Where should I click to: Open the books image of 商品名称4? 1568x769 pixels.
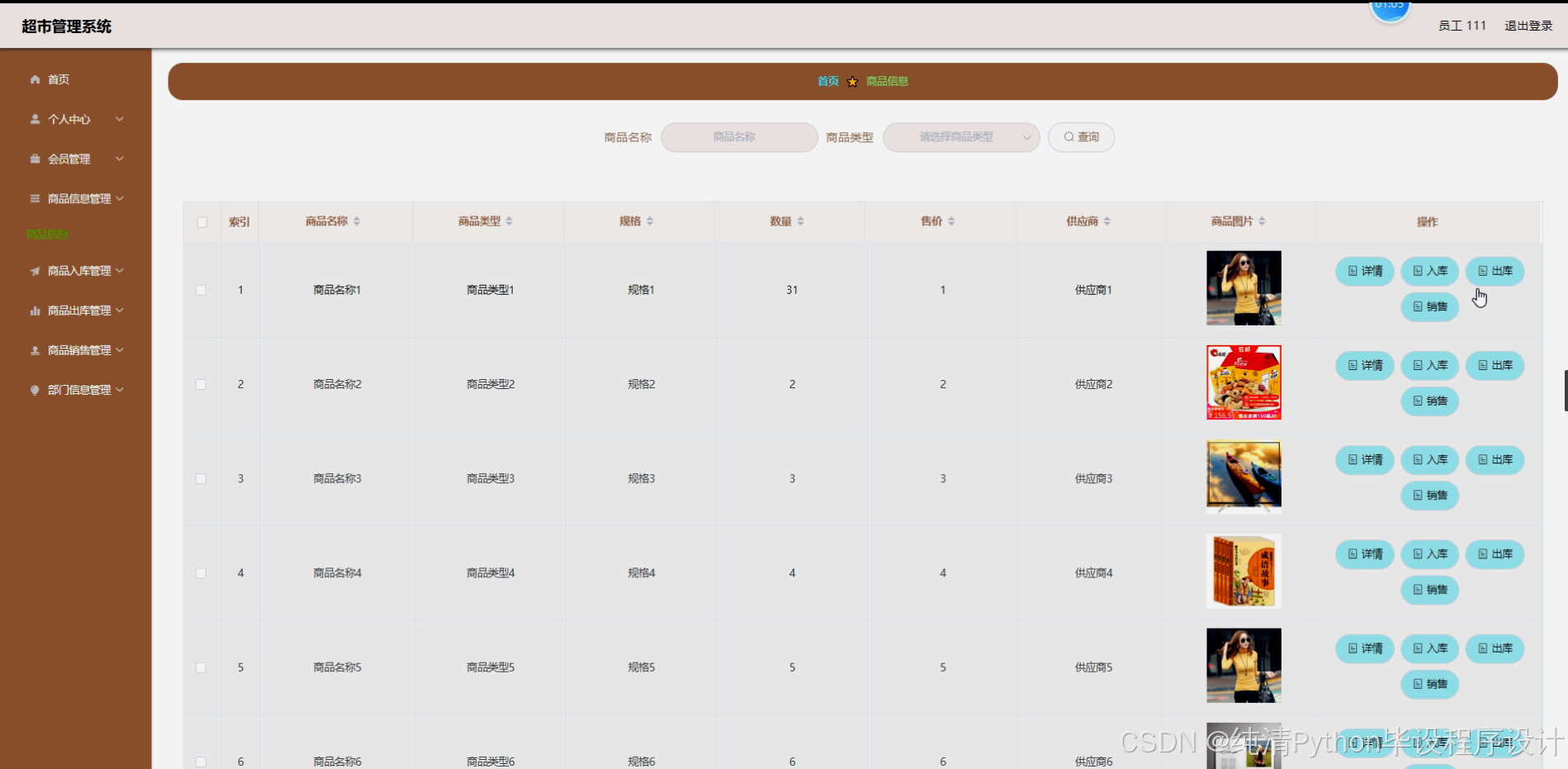point(1244,571)
